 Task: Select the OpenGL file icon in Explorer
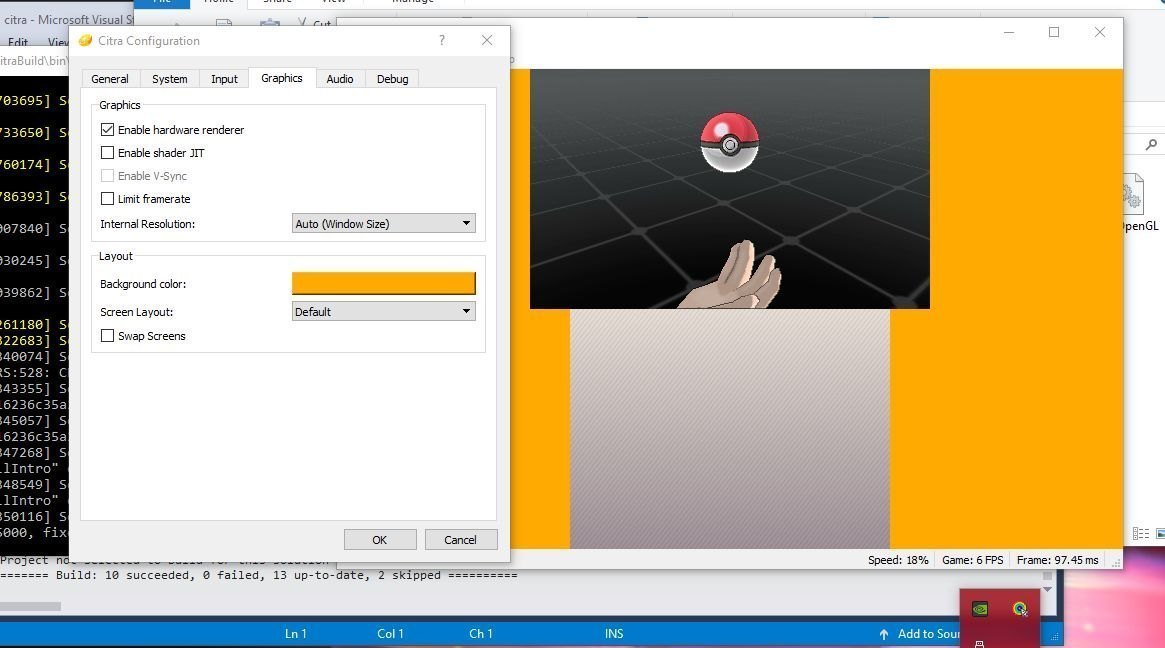pyautogui.click(x=1132, y=195)
